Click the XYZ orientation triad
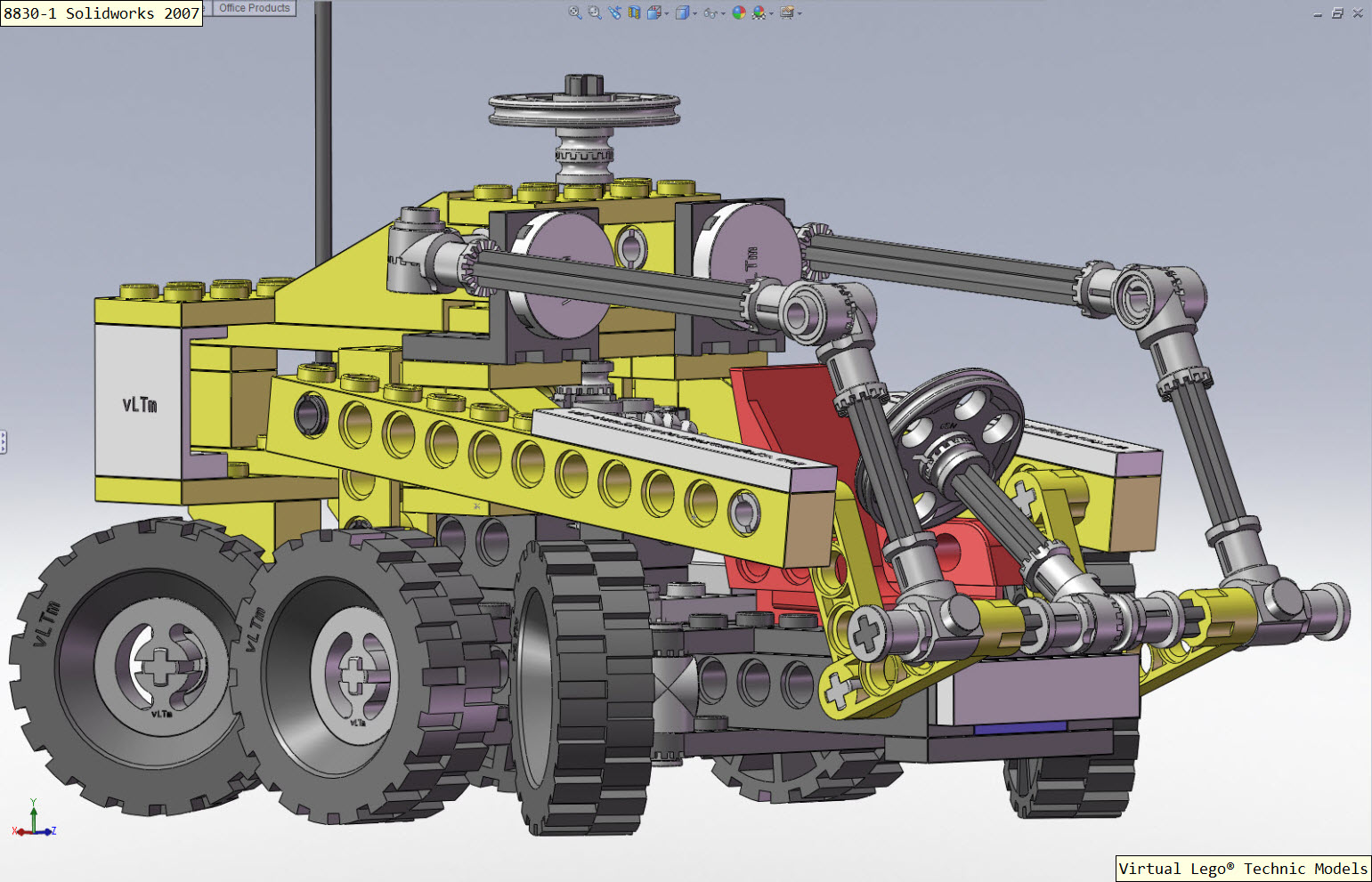This screenshot has height=882, width=1372. click(x=34, y=819)
